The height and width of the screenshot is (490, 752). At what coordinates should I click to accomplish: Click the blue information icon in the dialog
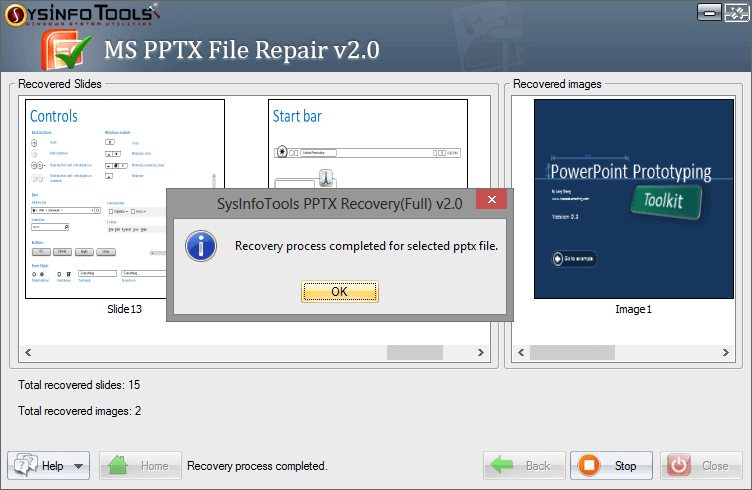point(201,246)
